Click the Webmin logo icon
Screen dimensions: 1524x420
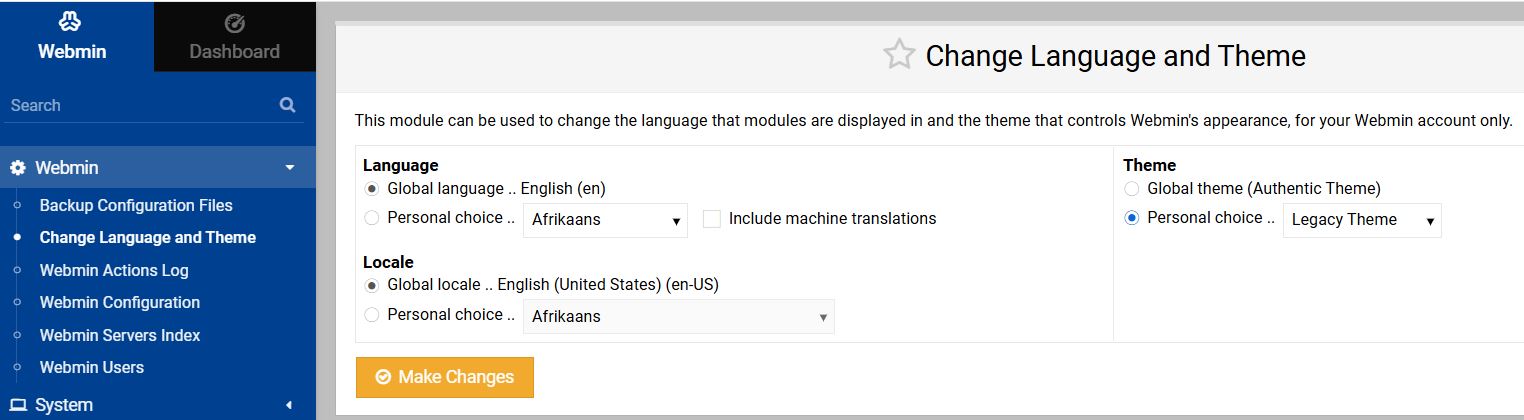point(71,23)
